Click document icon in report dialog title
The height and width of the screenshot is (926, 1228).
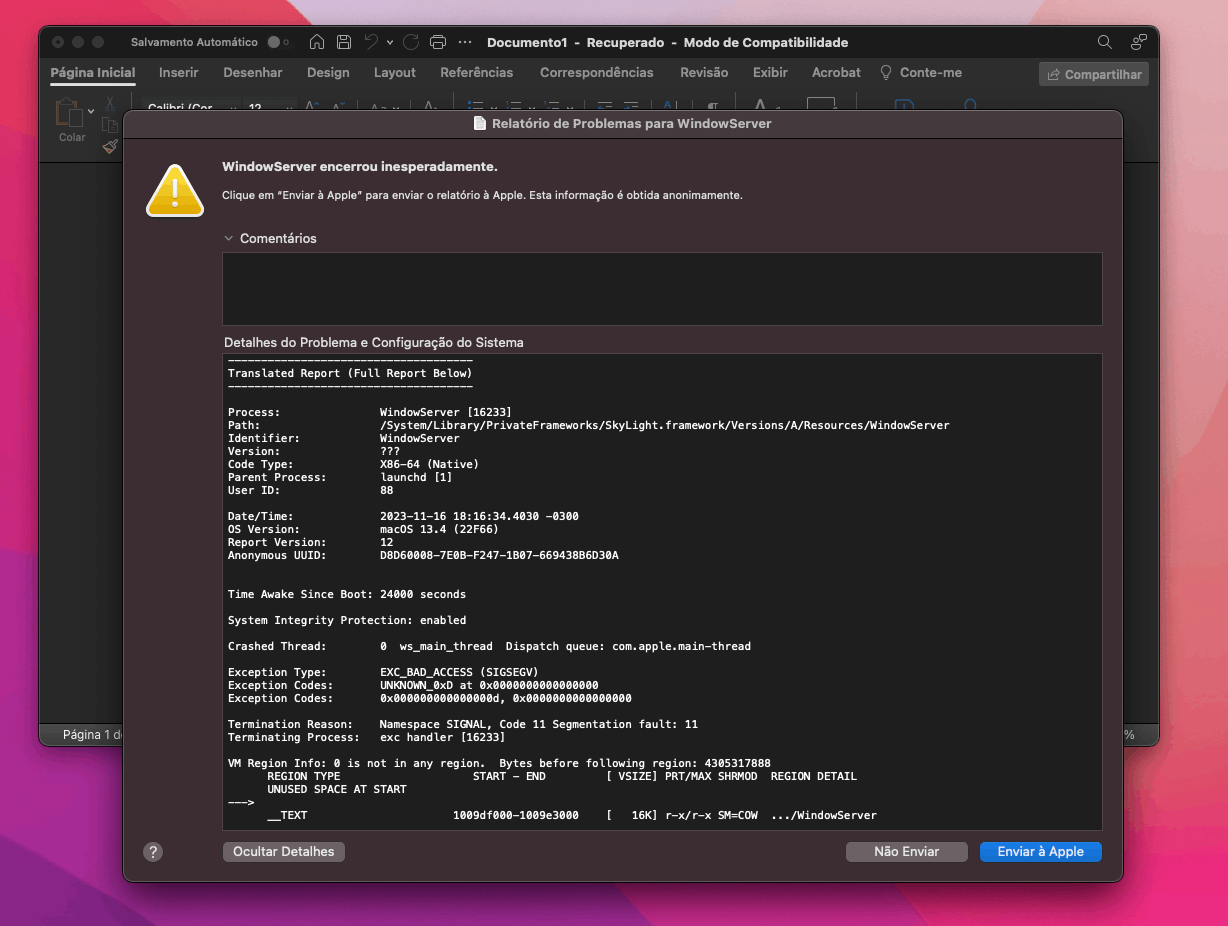point(480,123)
